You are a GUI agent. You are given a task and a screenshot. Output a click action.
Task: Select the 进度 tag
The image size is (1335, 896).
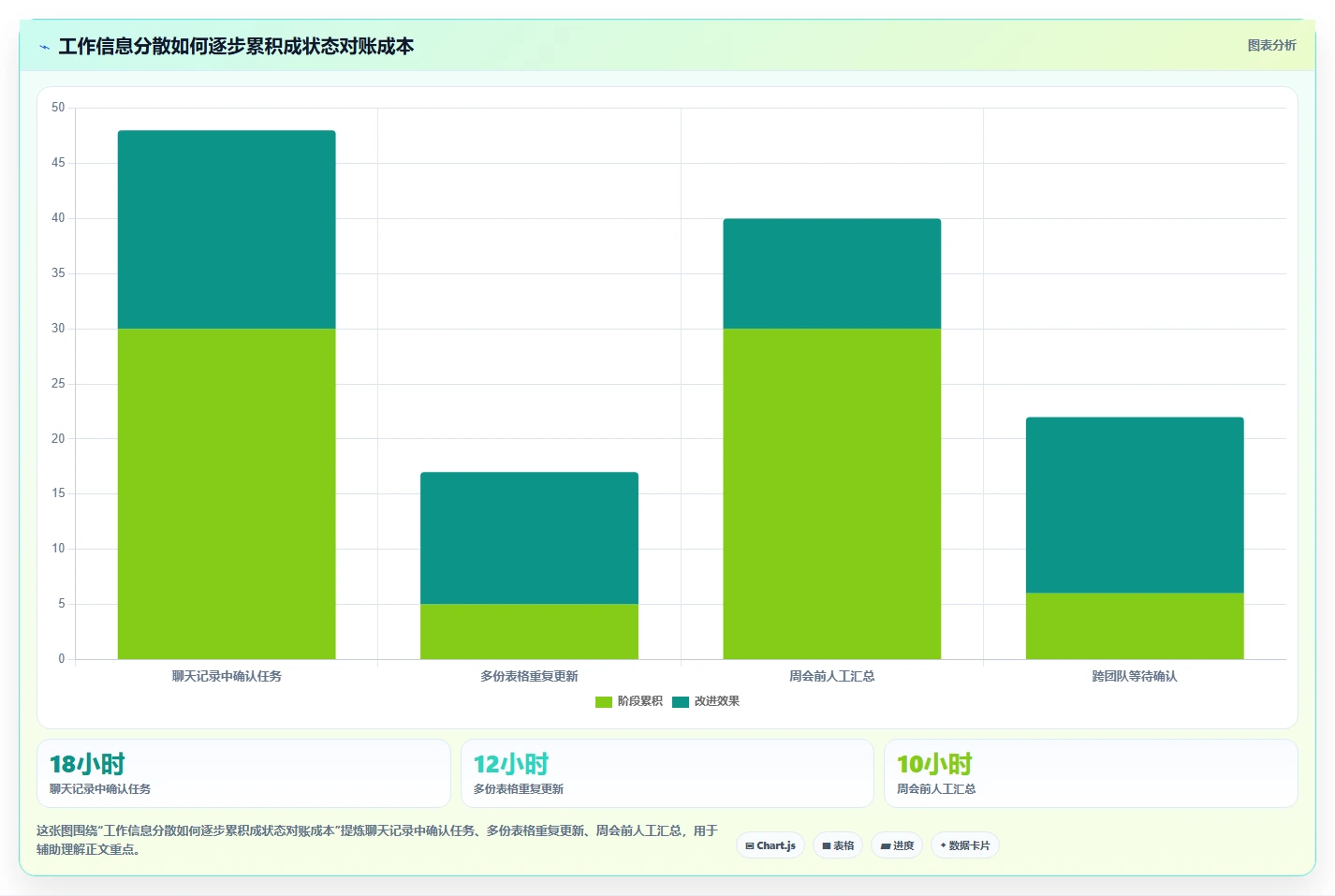897,845
